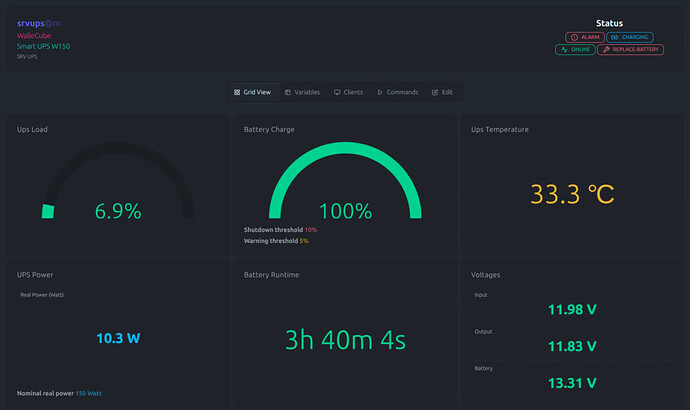
Task: Click the CHARGING status badge
Action: click(x=629, y=37)
